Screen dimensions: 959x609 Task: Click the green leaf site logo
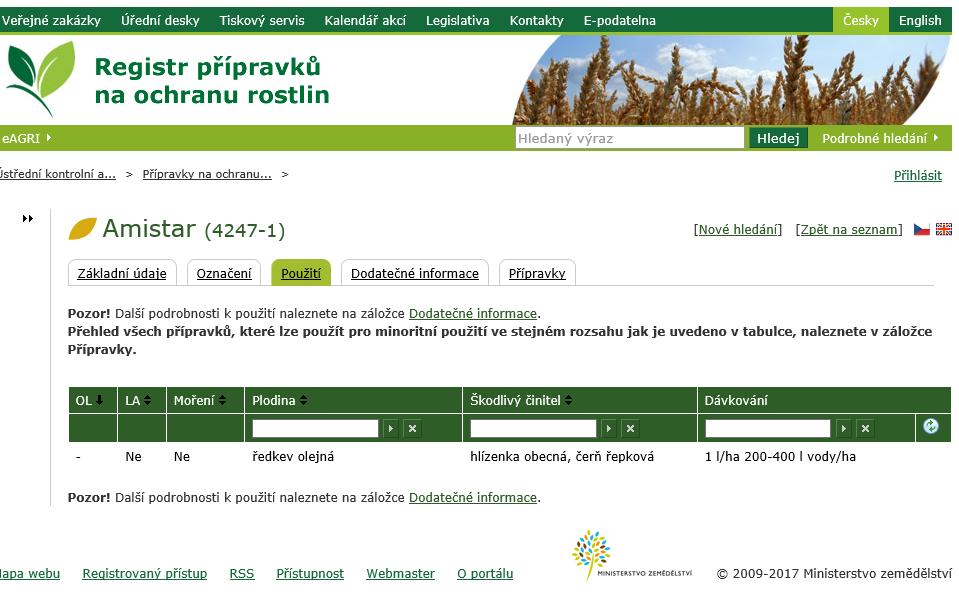pyautogui.click(x=40, y=79)
